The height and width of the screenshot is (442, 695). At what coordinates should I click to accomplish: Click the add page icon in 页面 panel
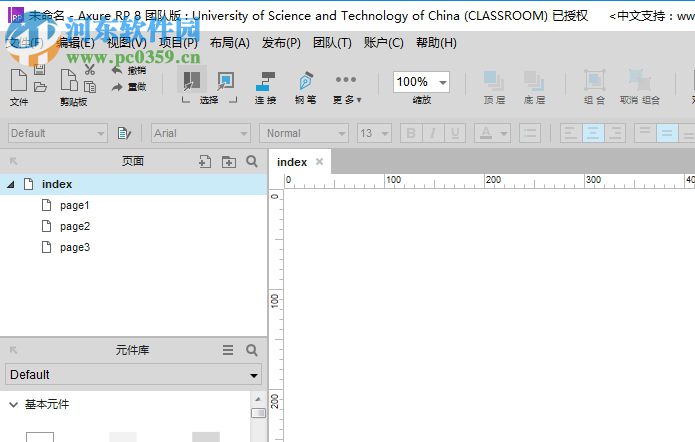click(x=205, y=161)
